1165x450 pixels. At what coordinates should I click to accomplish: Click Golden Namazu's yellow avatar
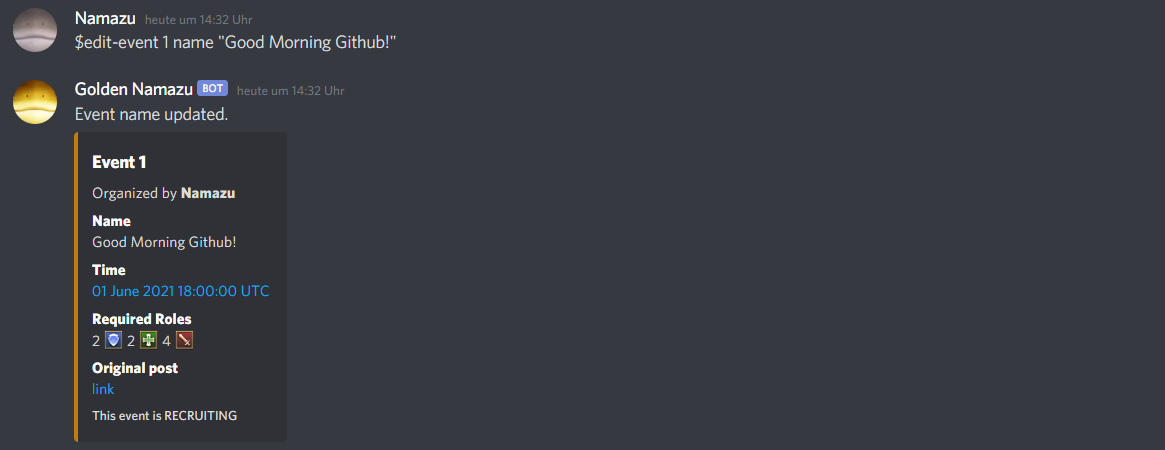click(35, 102)
